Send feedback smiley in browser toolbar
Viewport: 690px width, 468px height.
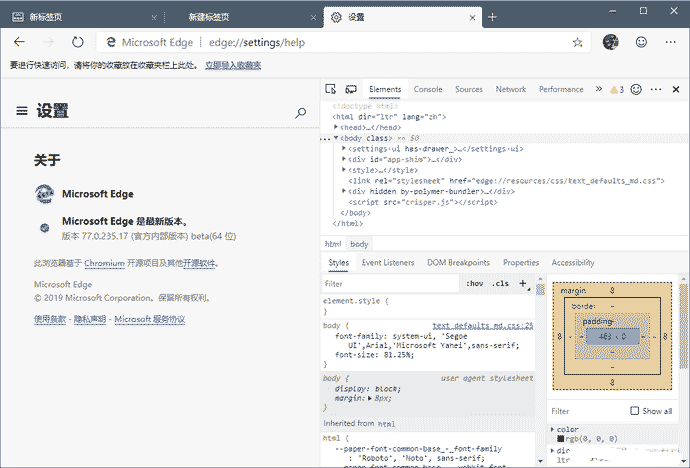tap(641, 42)
